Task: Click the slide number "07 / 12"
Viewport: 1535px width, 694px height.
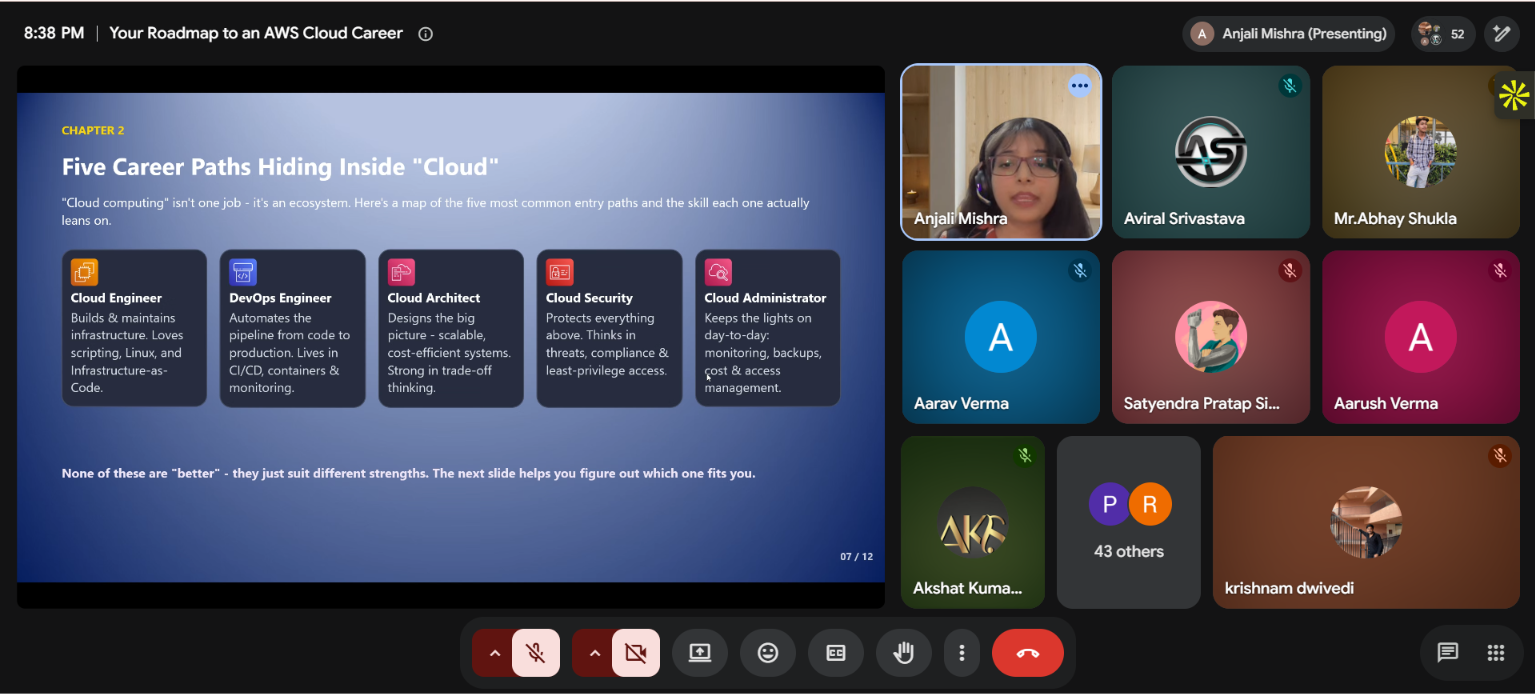Action: [856, 557]
